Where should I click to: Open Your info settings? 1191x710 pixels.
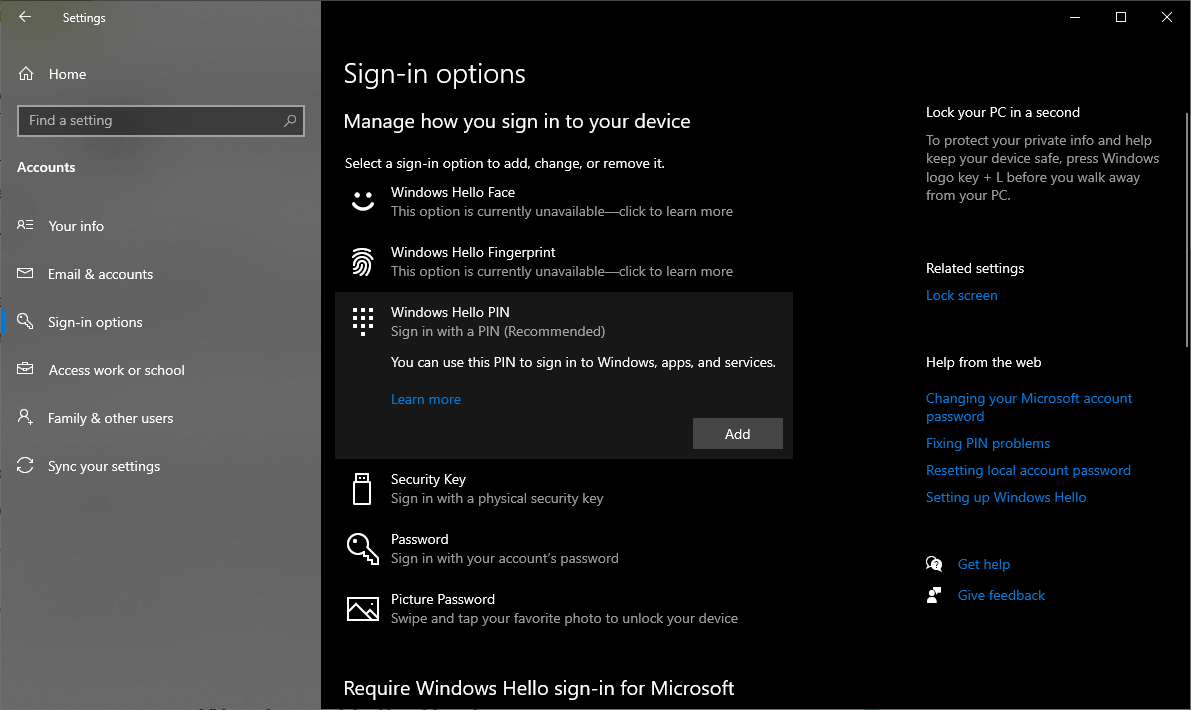[78, 226]
